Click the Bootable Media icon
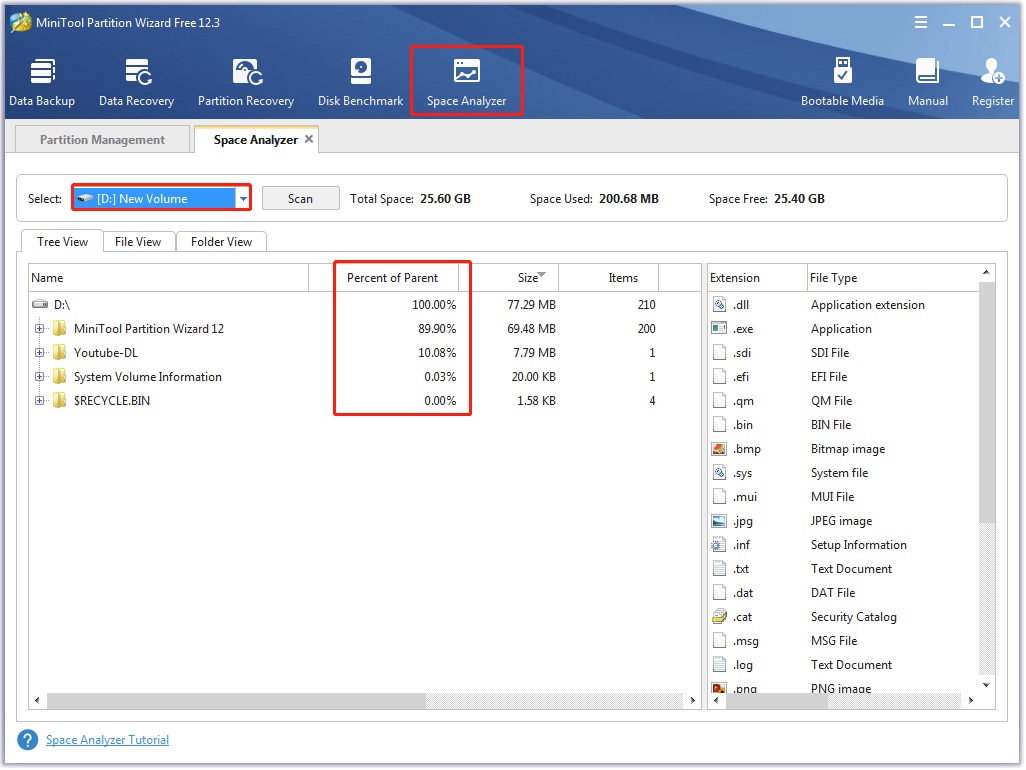1026x770 pixels. (x=843, y=80)
